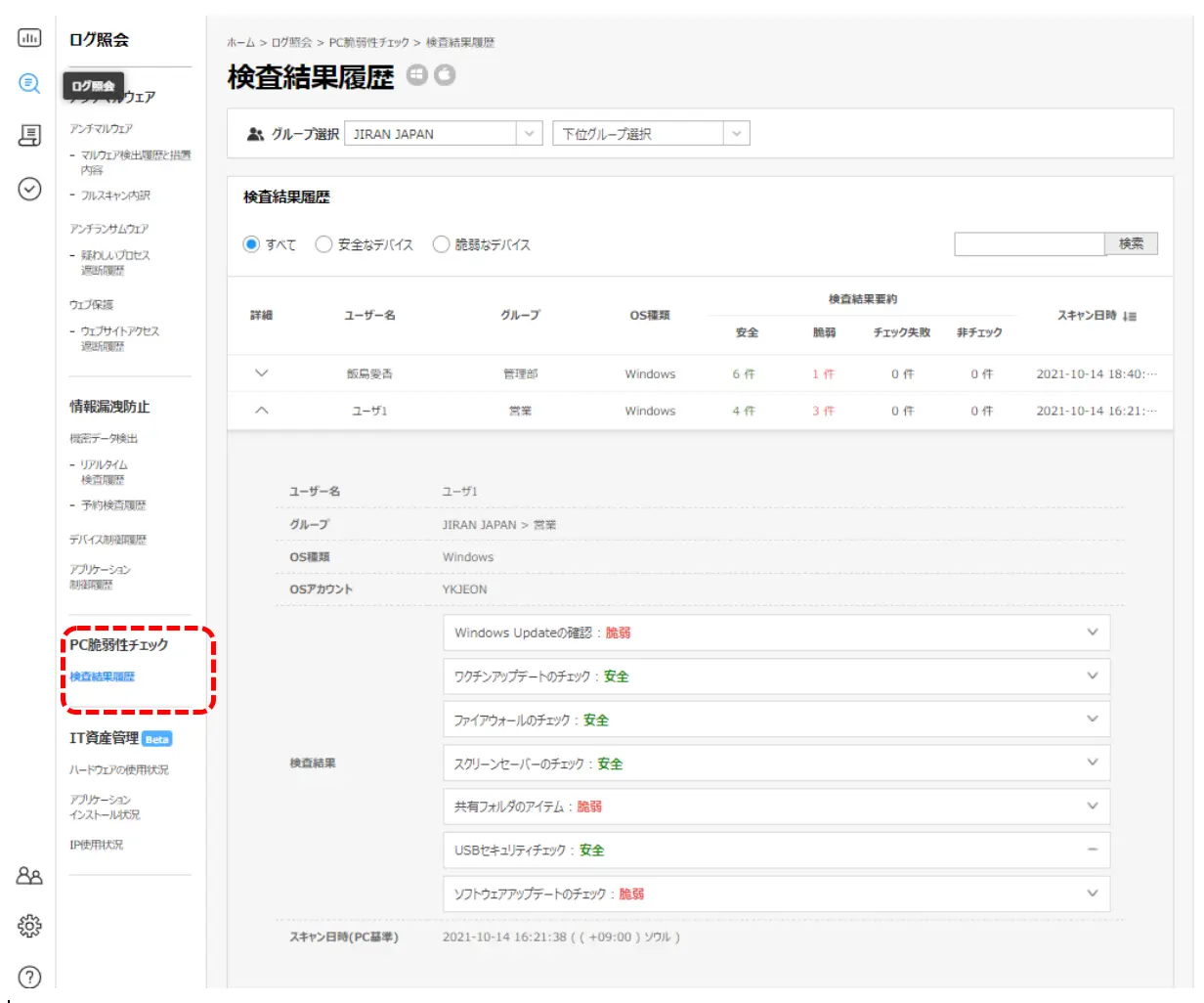Viewport: 1204px width, 1003px height.
Task: Click the help question mark icon
Action: click(x=29, y=977)
